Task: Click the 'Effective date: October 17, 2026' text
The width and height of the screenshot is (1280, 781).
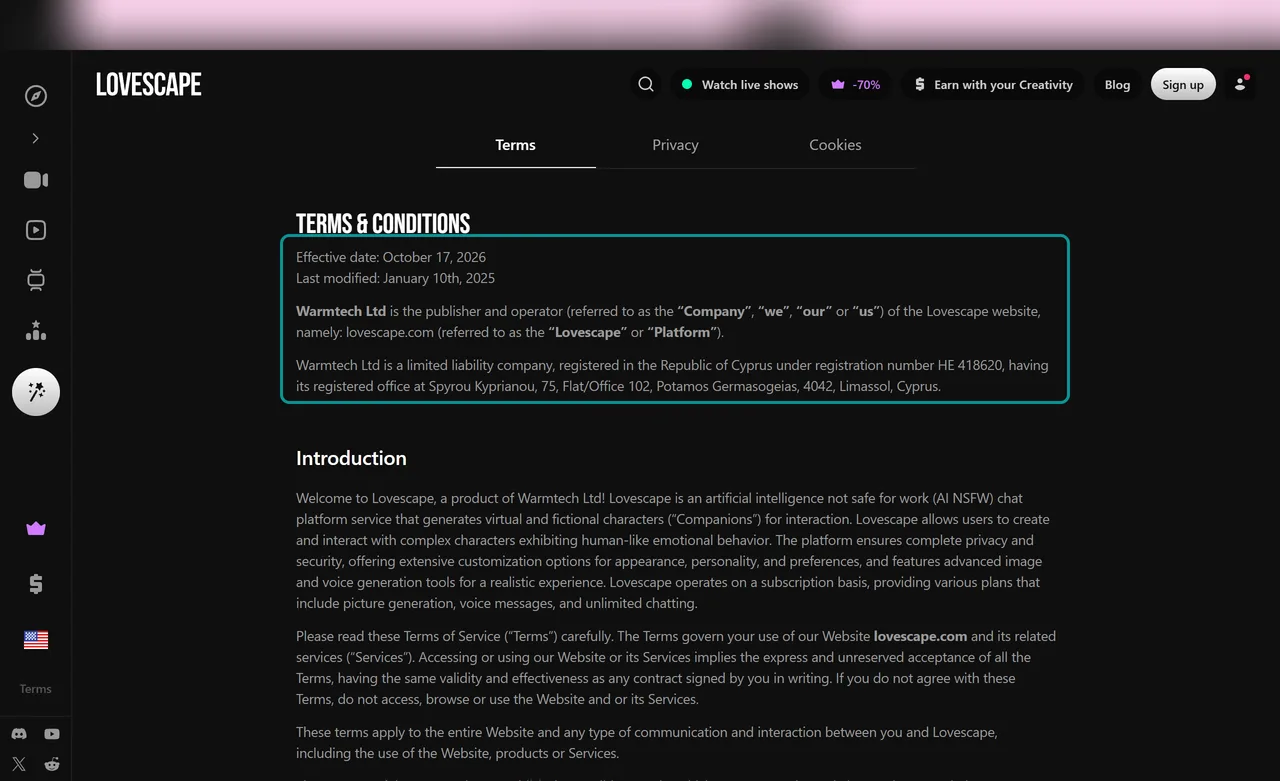Action: (x=391, y=257)
